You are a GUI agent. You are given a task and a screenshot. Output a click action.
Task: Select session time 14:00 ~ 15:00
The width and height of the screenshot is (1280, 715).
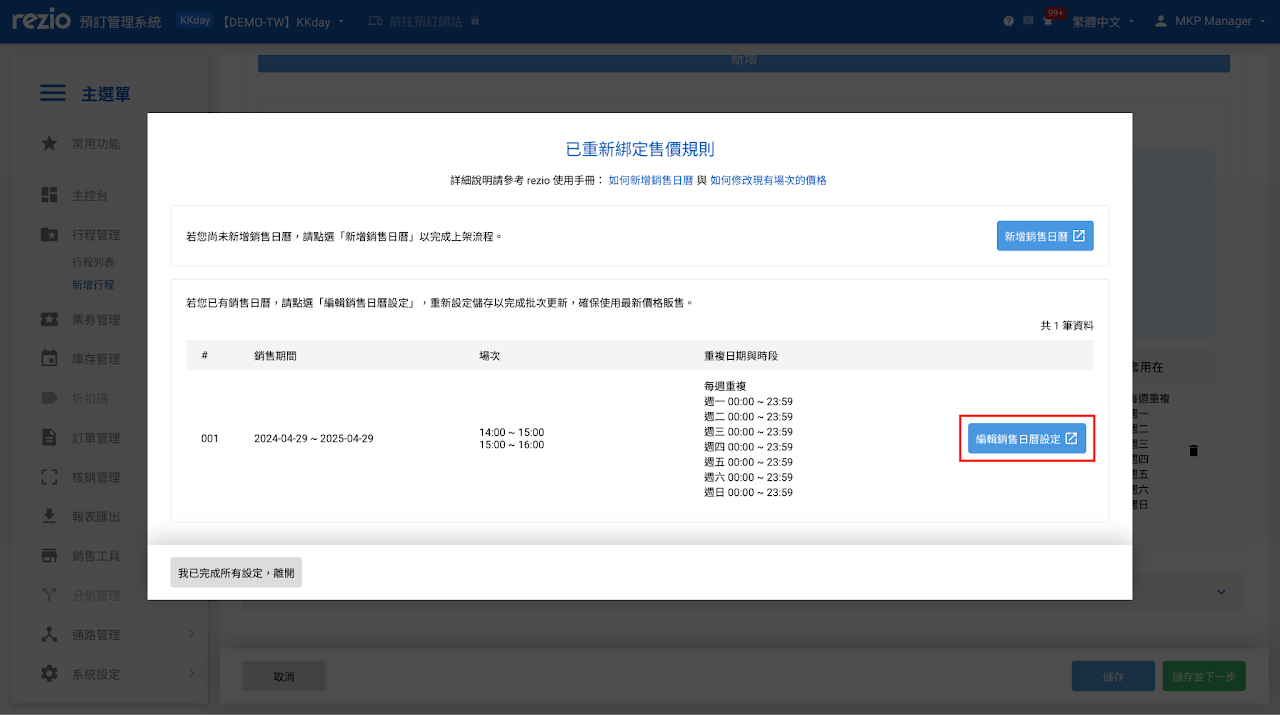[512, 433]
